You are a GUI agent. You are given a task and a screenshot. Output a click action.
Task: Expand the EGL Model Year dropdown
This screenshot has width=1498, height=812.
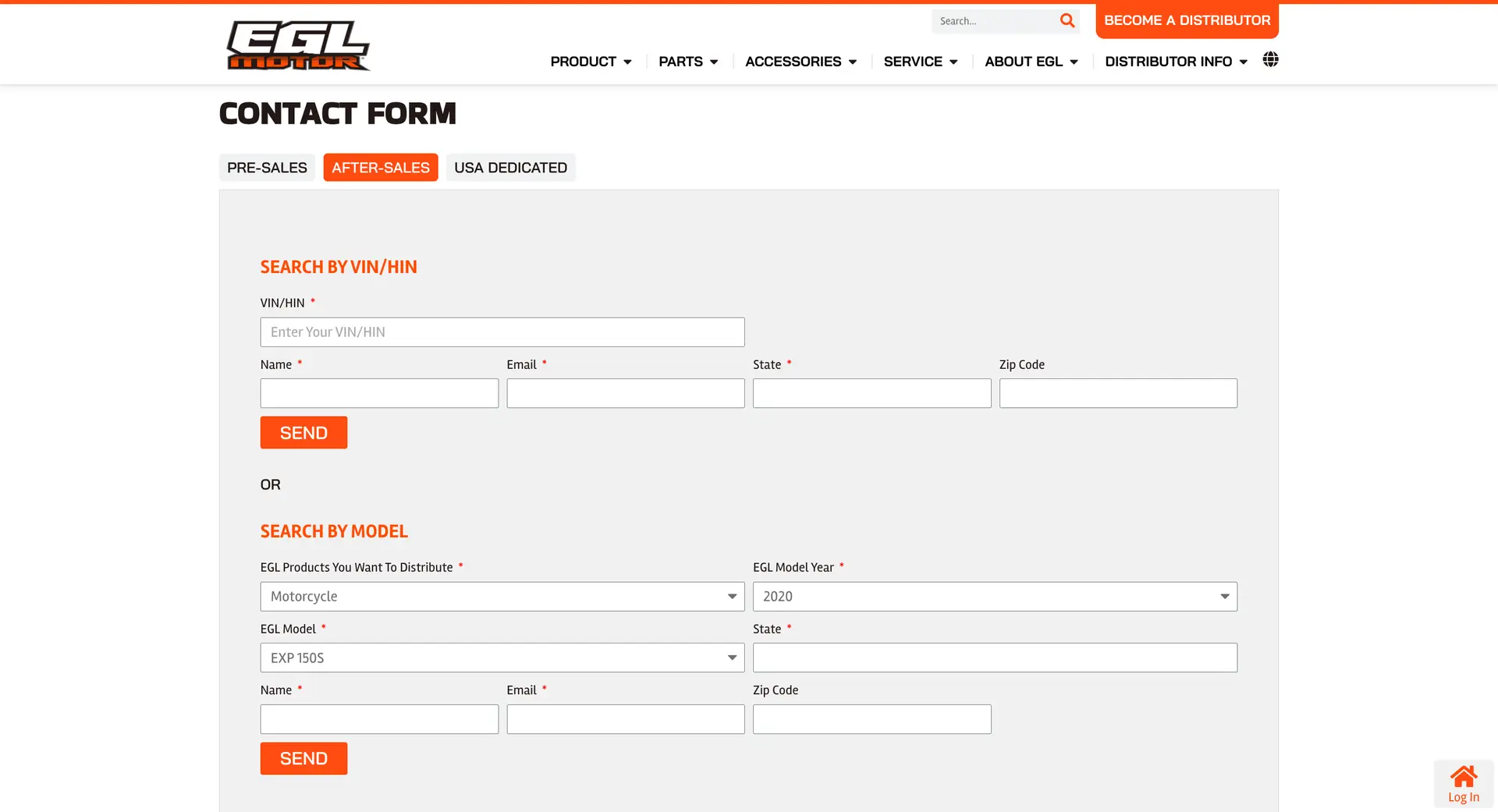tap(994, 597)
